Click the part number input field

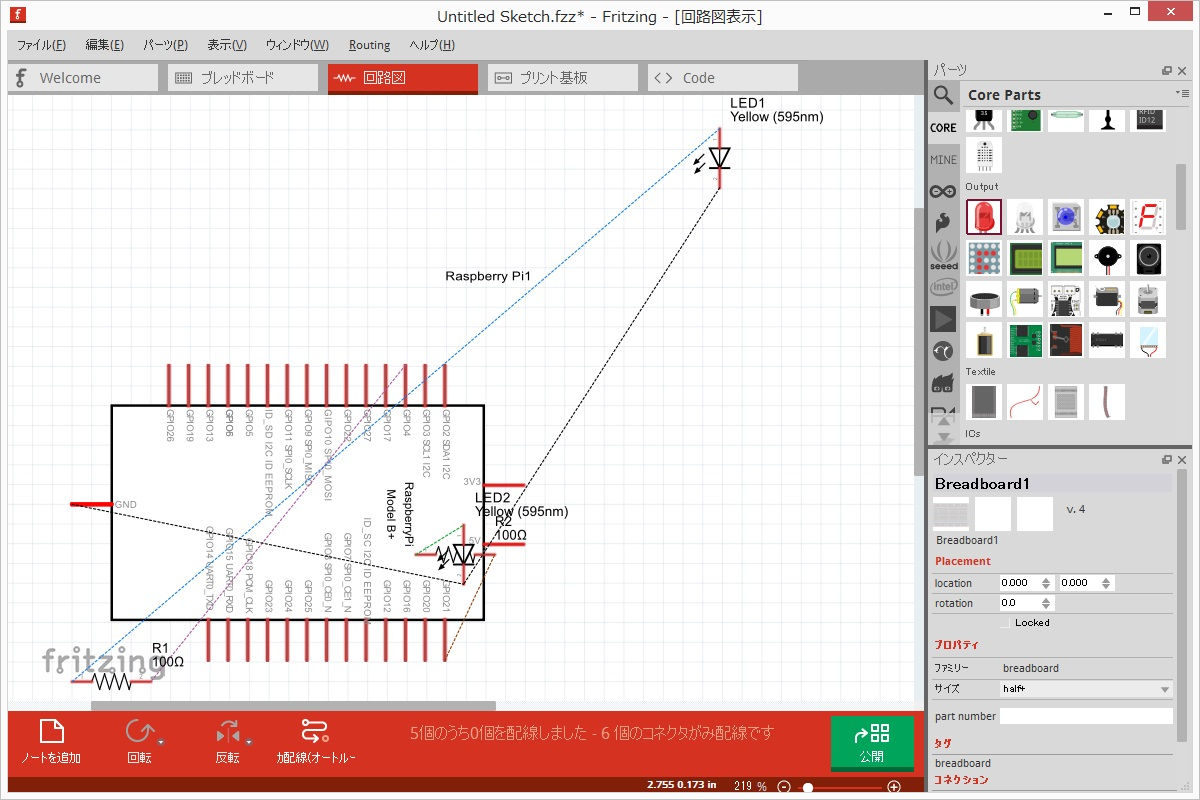[x=1085, y=716]
